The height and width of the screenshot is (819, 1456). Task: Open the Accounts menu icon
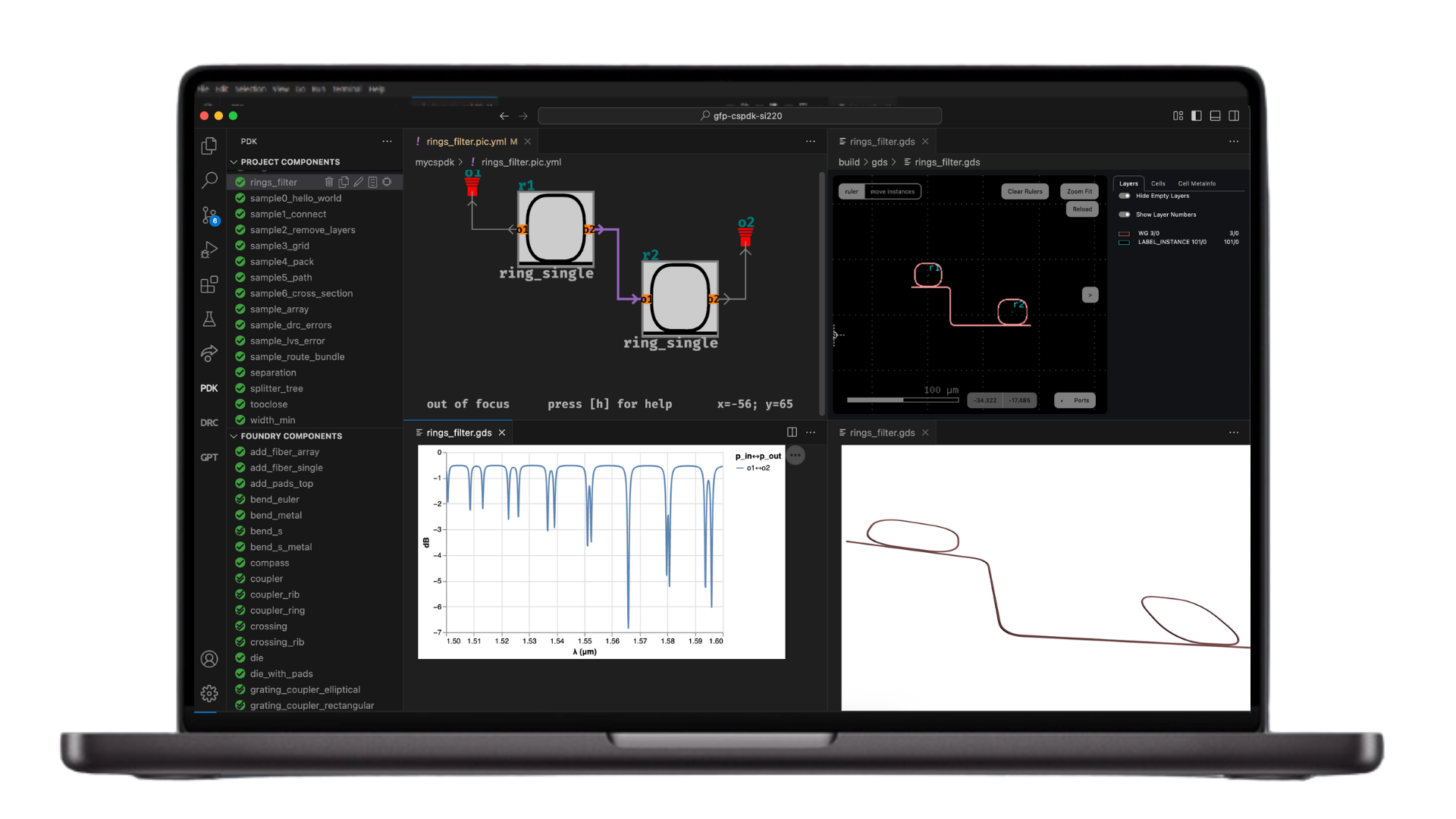(209, 659)
